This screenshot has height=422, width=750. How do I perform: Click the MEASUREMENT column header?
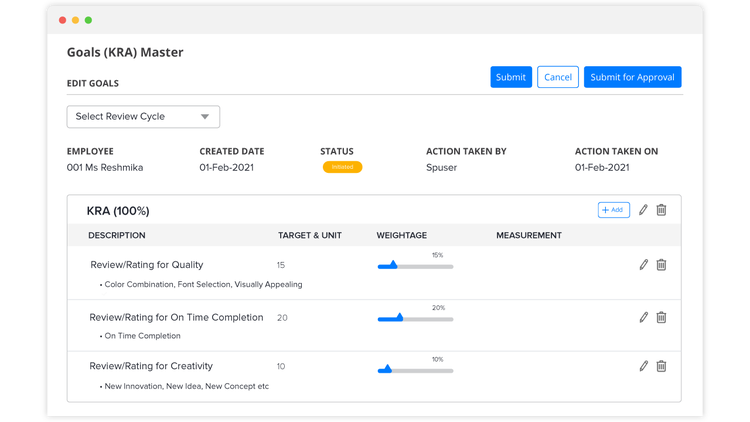529,235
